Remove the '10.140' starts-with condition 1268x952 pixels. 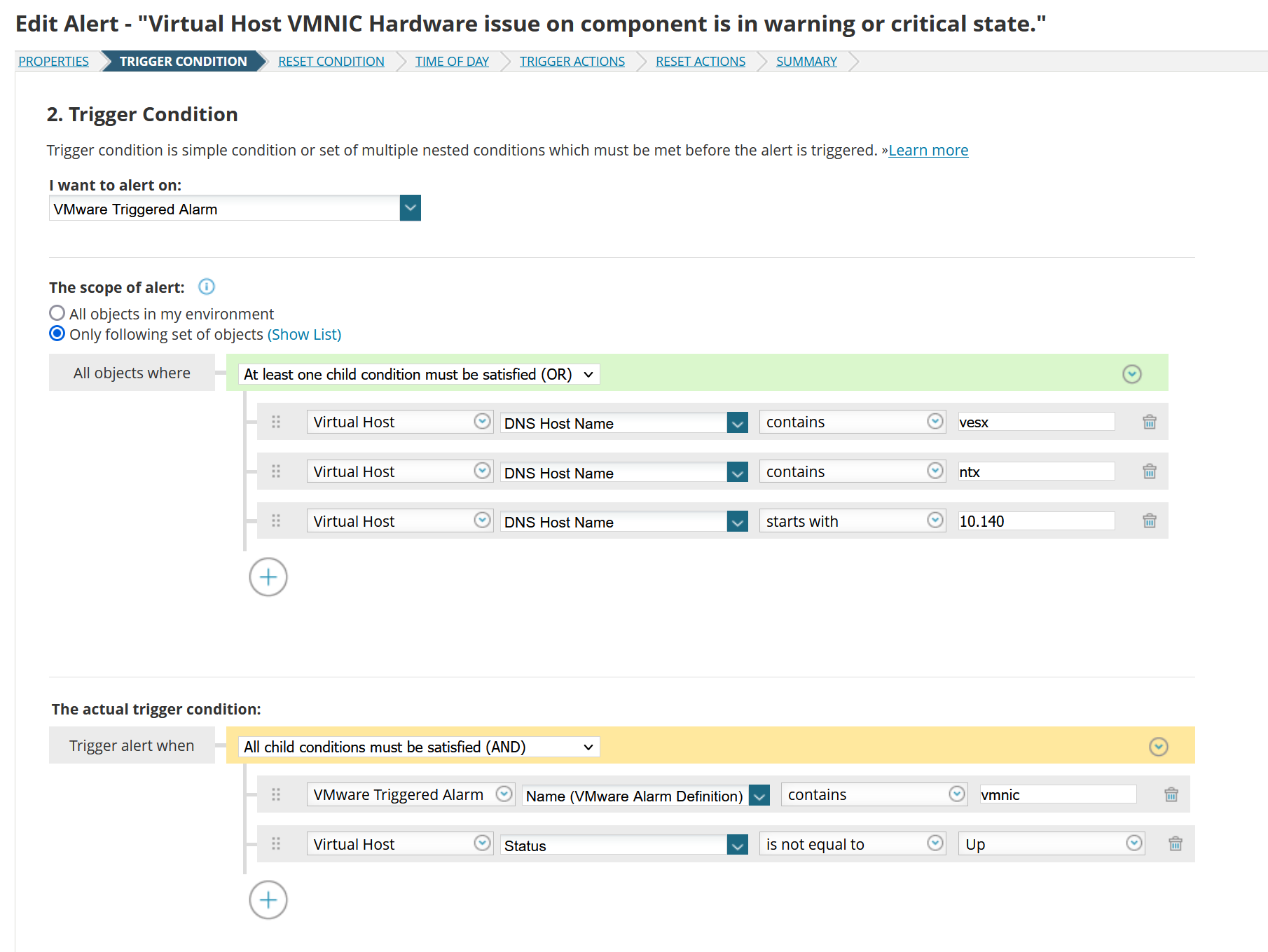pyautogui.click(x=1150, y=520)
